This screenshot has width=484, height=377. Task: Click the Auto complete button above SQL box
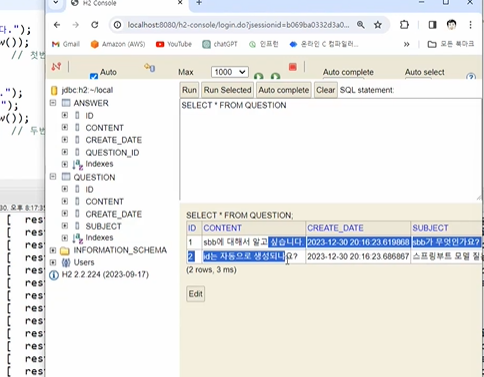tap(284, 90)
